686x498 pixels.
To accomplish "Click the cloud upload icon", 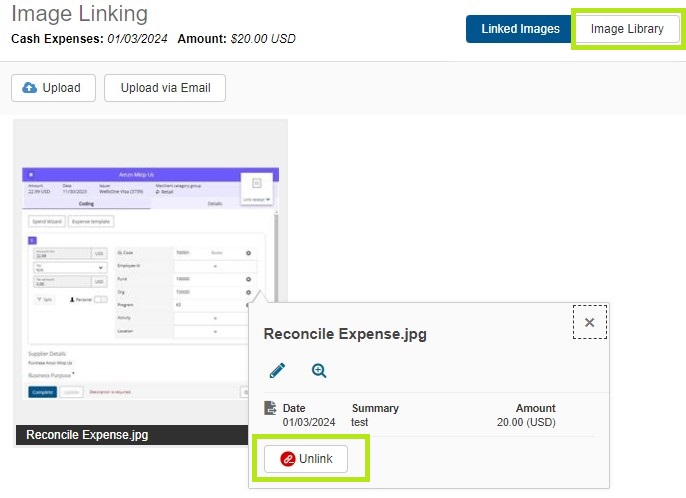I will [29, 88].
